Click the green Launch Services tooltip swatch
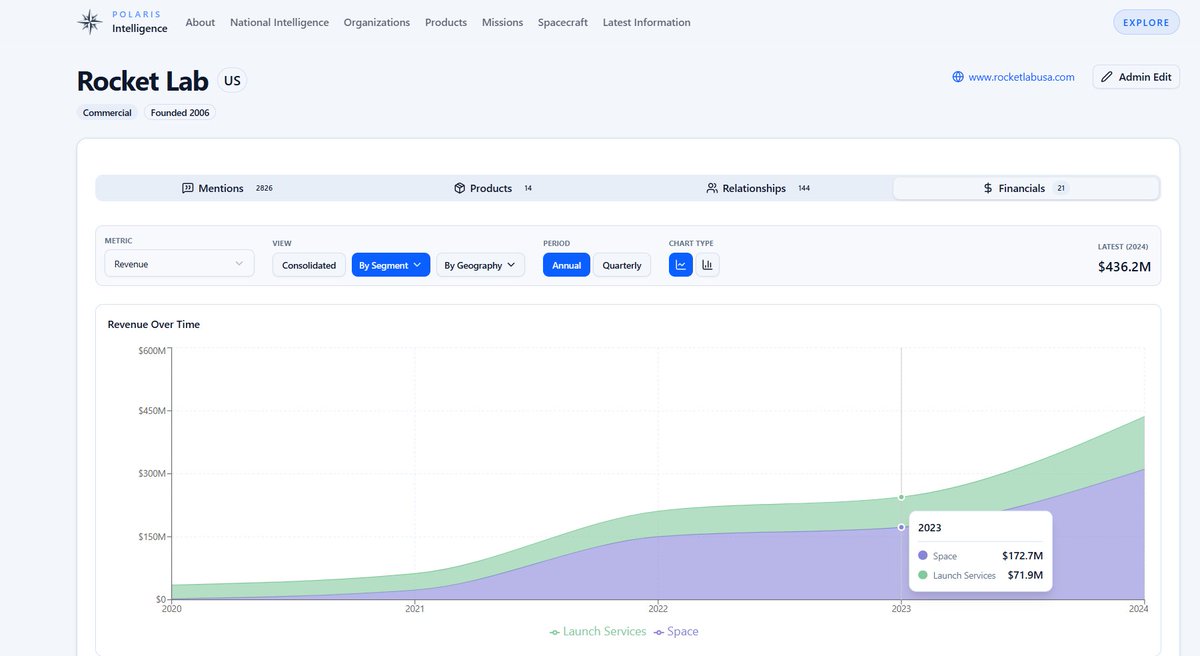The height and width of the screenshot is (656, 1200). [x=923, y=575]
